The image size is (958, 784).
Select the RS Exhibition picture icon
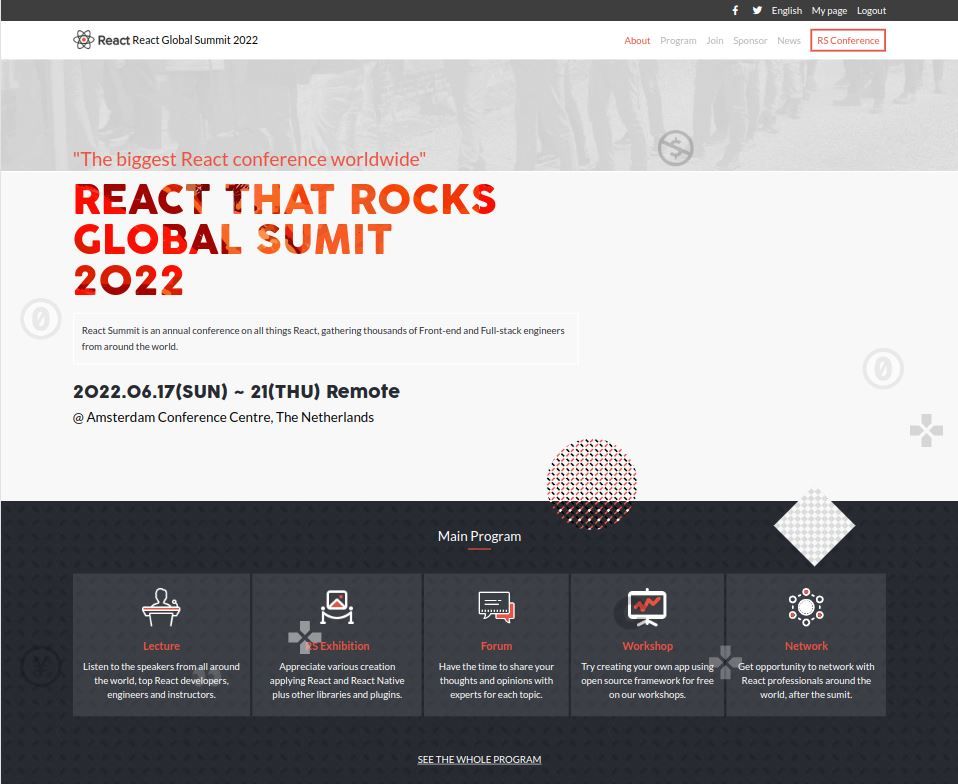pyautogui.click(x=337, y=607)
